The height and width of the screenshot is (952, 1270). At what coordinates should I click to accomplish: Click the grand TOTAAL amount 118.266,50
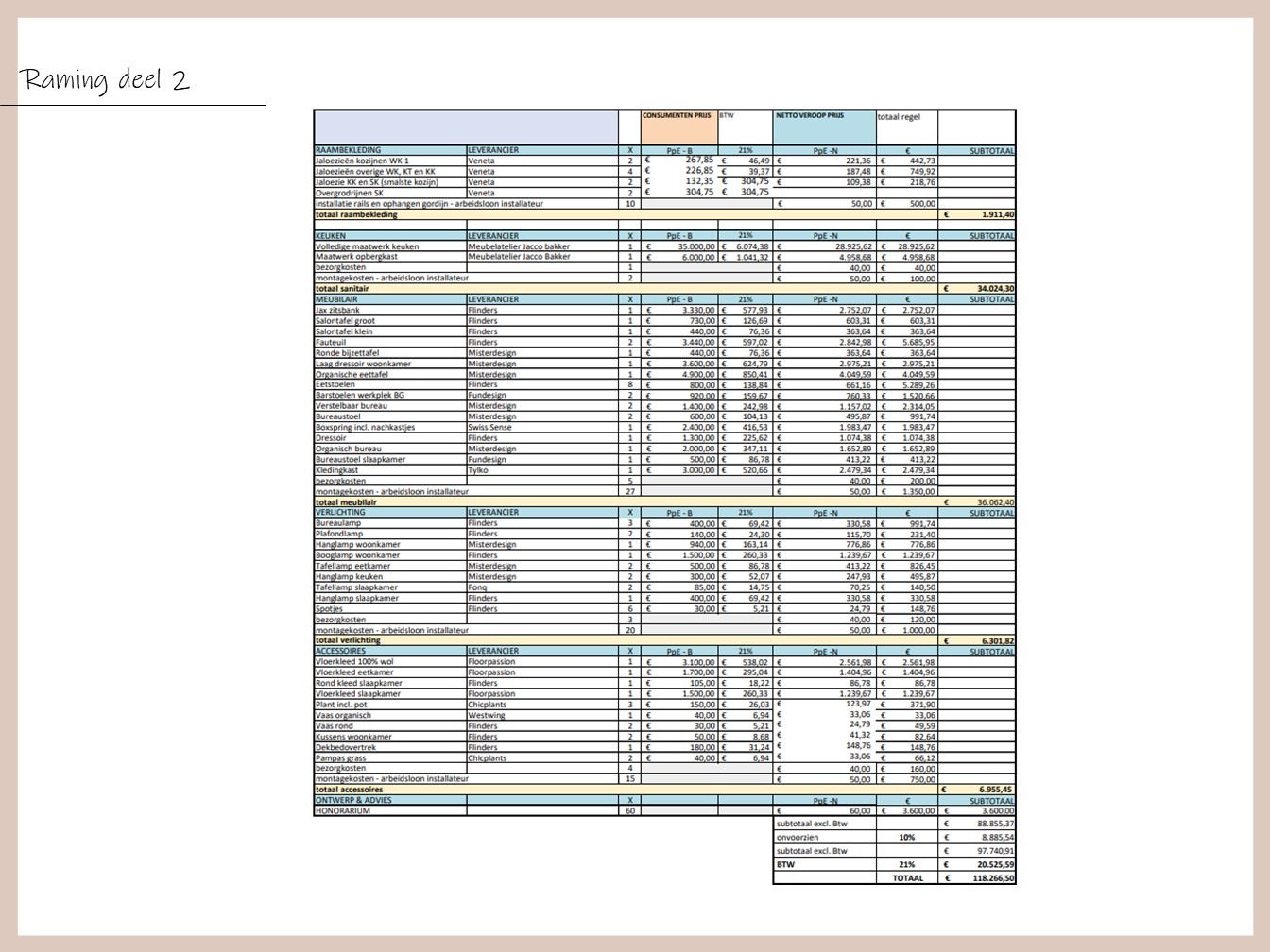coord(978,877)
